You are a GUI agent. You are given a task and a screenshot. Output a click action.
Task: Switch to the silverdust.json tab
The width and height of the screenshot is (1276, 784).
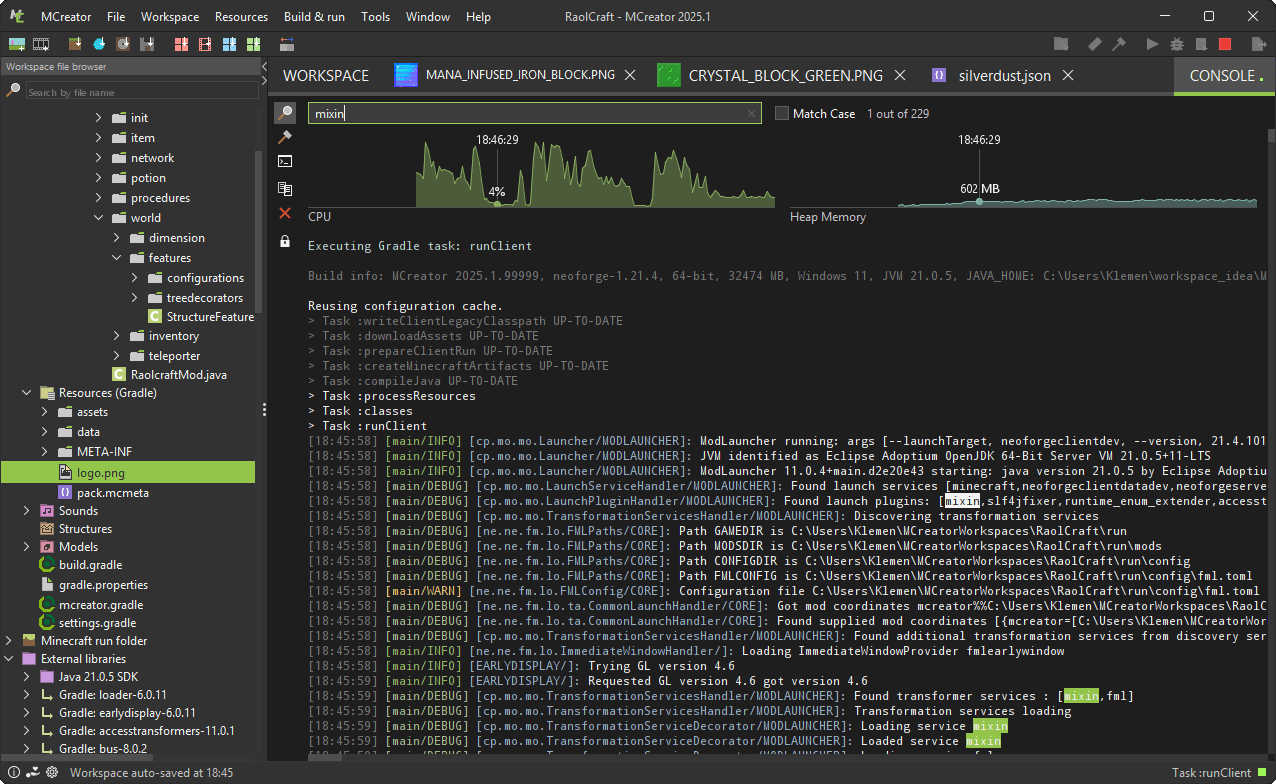click(x=1003, y=76)
